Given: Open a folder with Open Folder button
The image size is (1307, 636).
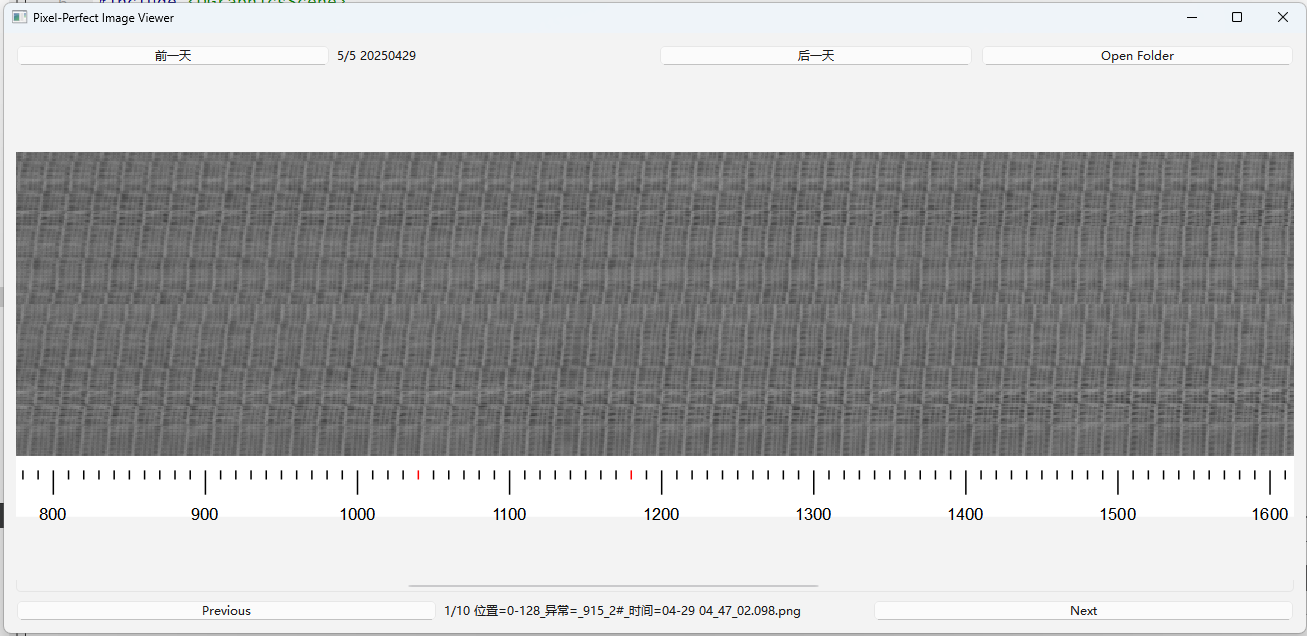Looking at the screenshot, I should point(1137,56).
